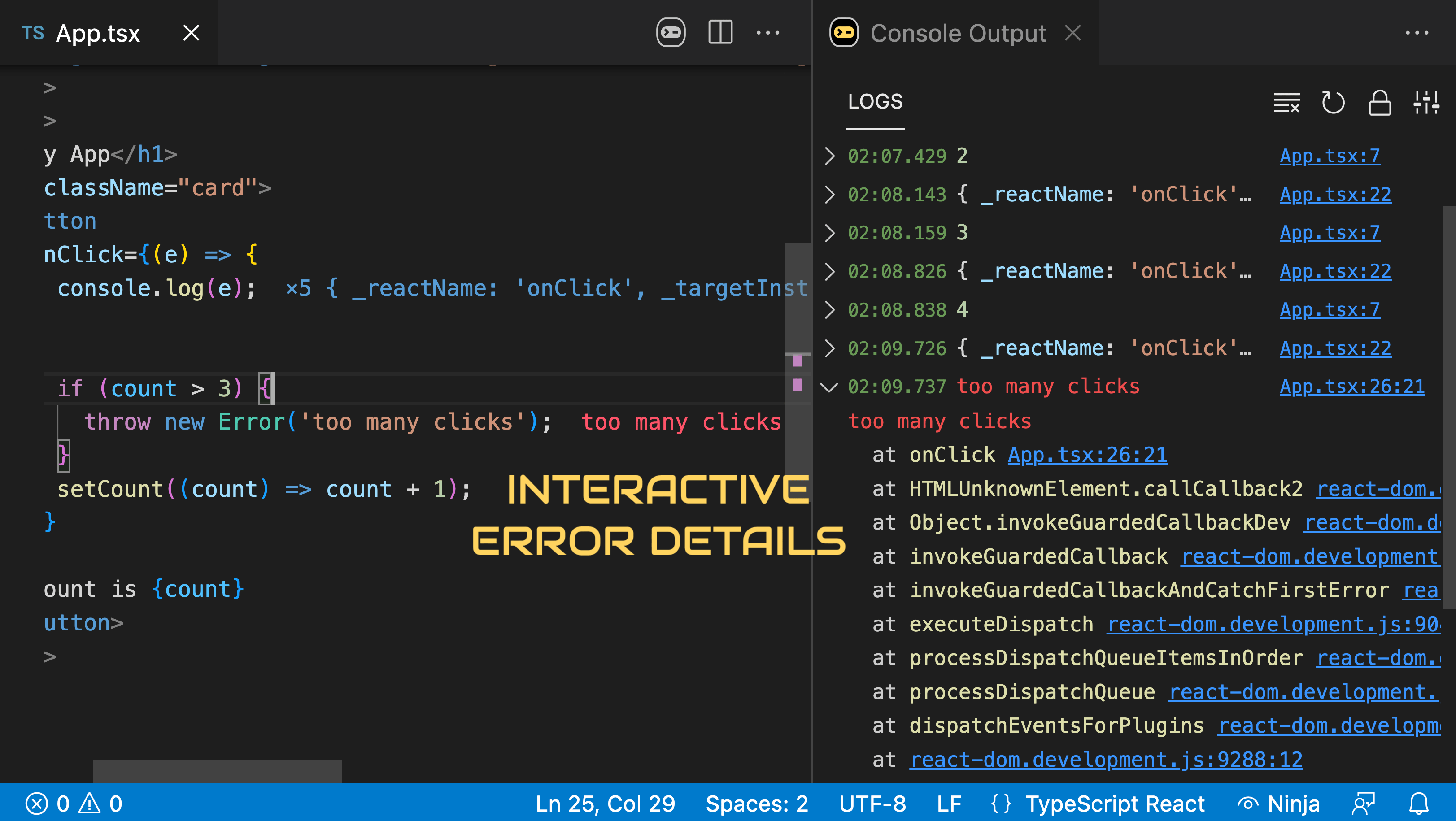The height and width of the screenshot is (821, 1456).
Task: Open the feedback person icon in status bar
Action: click(x=1363, y=803)
